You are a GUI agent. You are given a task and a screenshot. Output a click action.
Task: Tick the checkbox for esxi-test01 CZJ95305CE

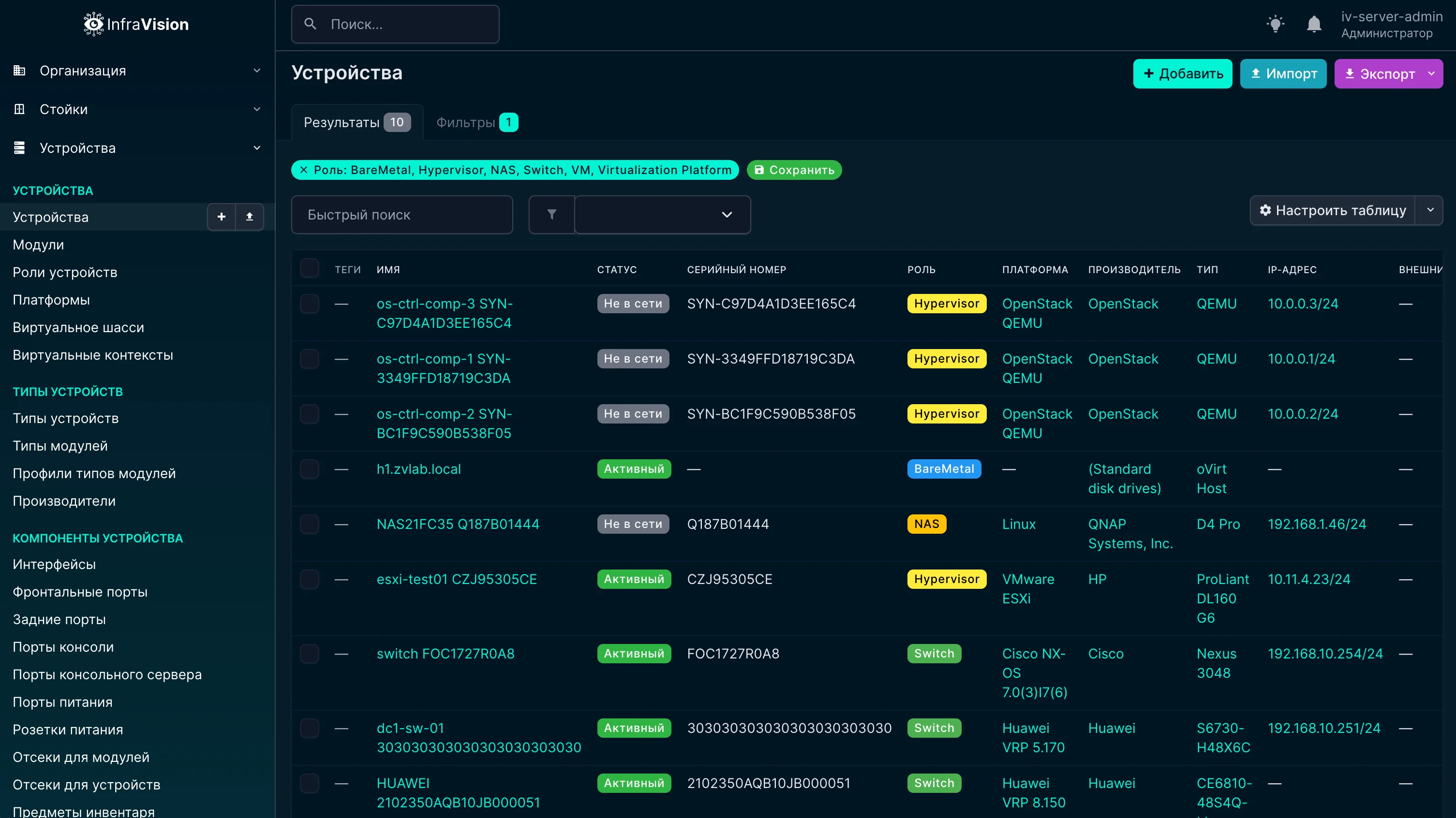310,579
